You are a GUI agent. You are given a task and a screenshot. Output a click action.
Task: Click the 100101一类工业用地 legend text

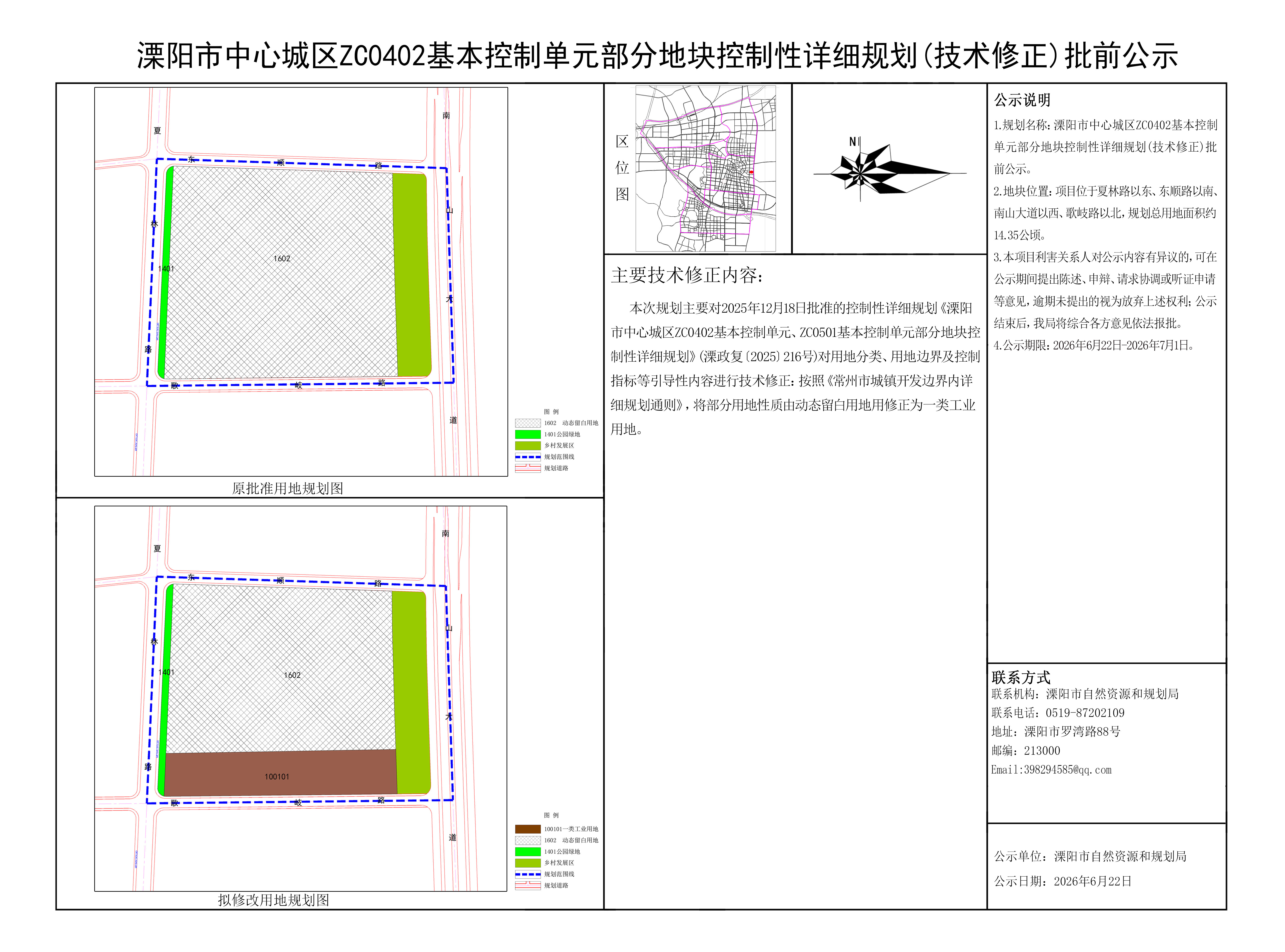click(571, 829)
